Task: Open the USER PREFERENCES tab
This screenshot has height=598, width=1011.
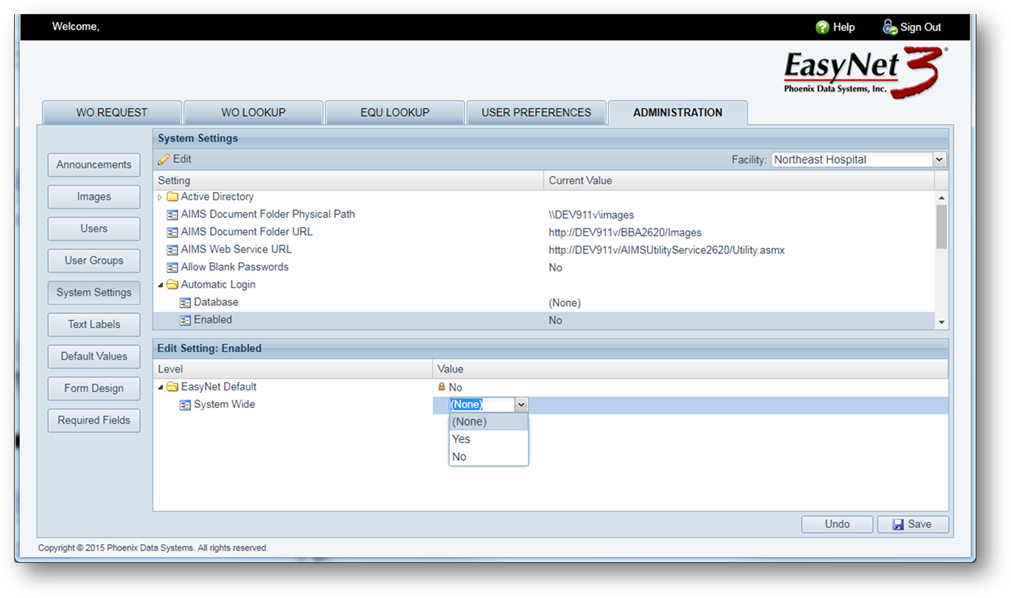Action: point(536,113)
